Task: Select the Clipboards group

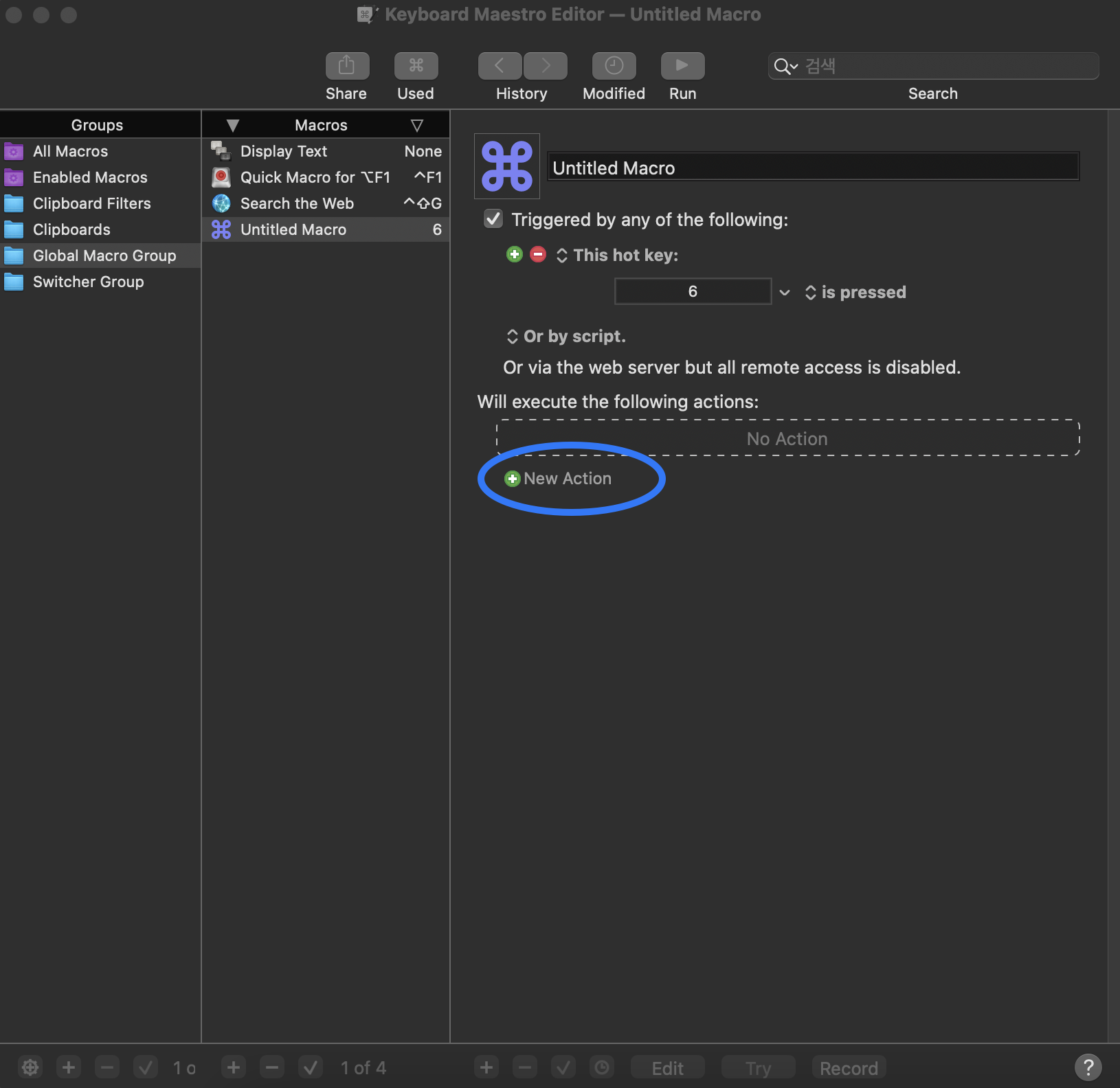Action: (100, 229)
